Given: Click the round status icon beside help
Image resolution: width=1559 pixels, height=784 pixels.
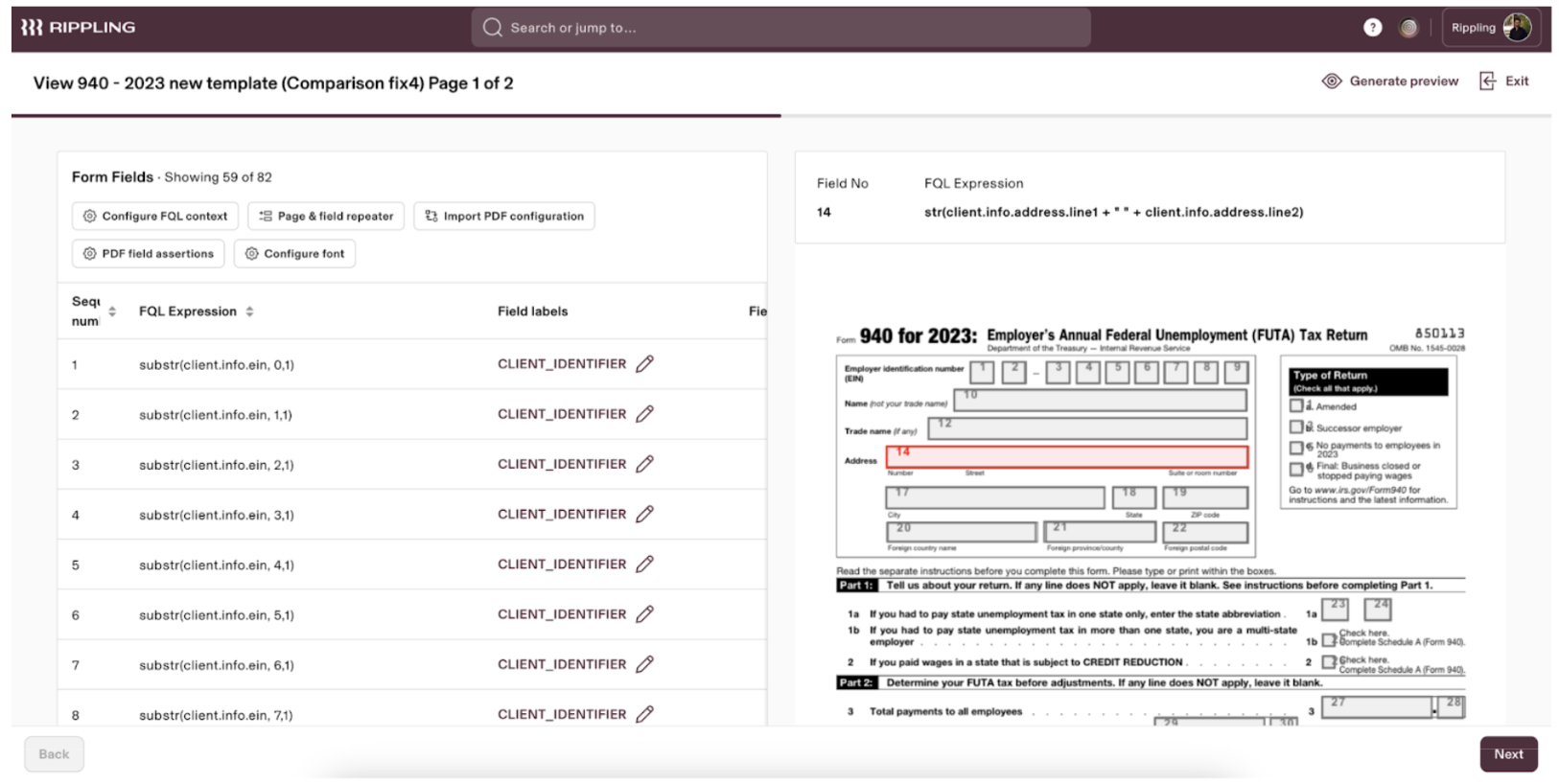Looking at the screenshot, I should pos(1408,28).
